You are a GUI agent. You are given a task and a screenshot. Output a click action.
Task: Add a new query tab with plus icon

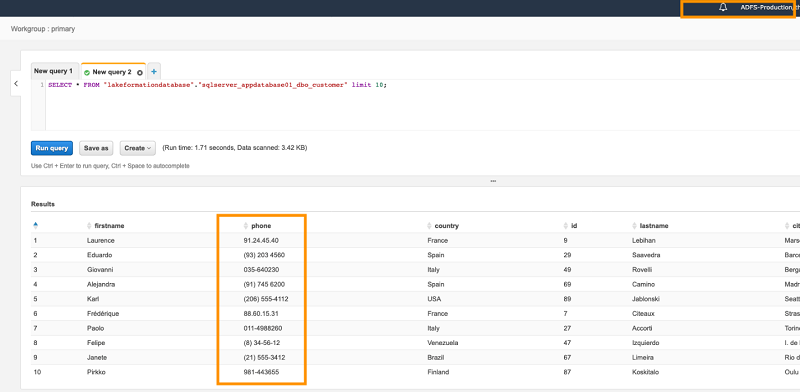click(x=154, y=72)
